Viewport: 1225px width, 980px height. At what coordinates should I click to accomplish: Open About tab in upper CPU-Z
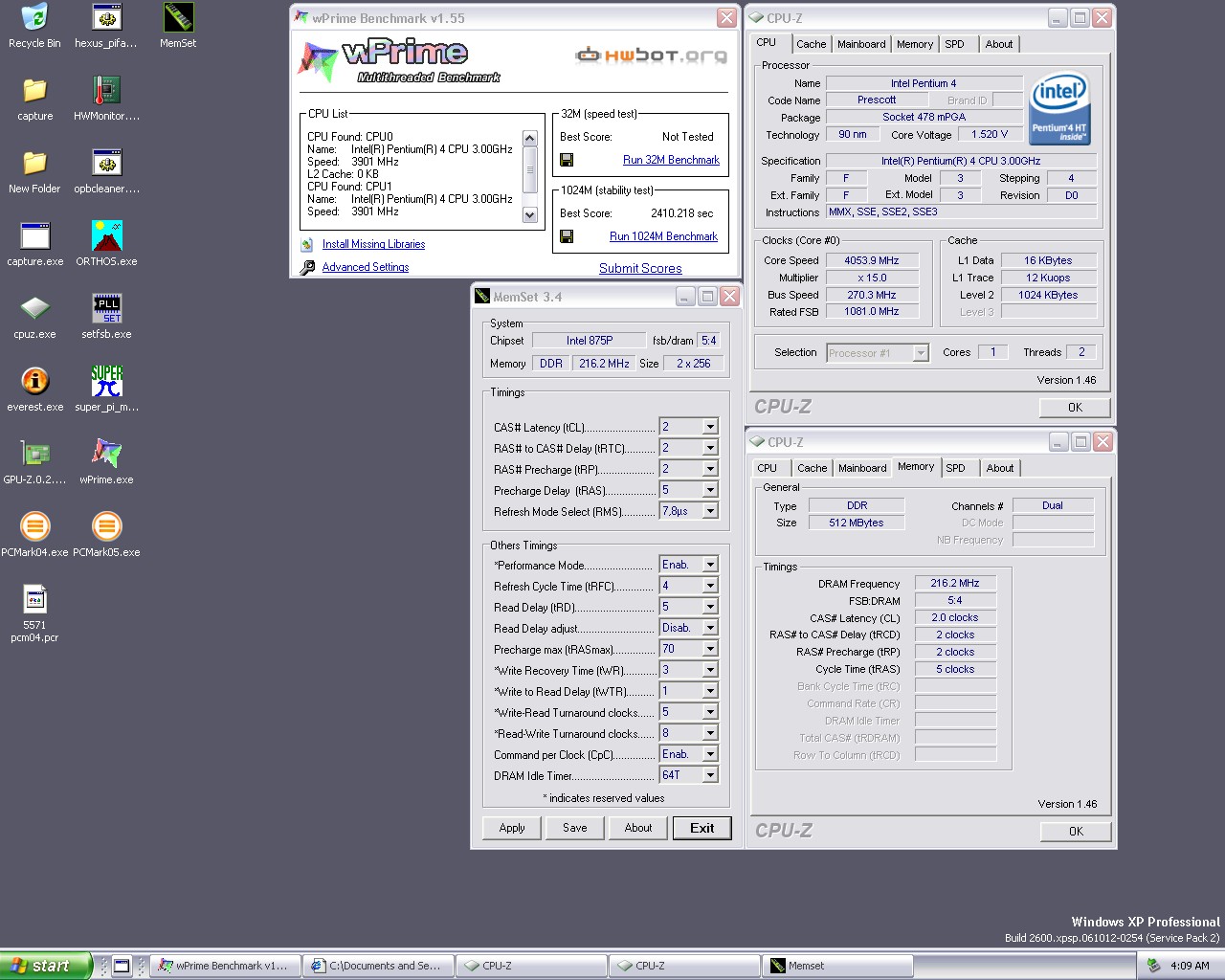[999, 44]
